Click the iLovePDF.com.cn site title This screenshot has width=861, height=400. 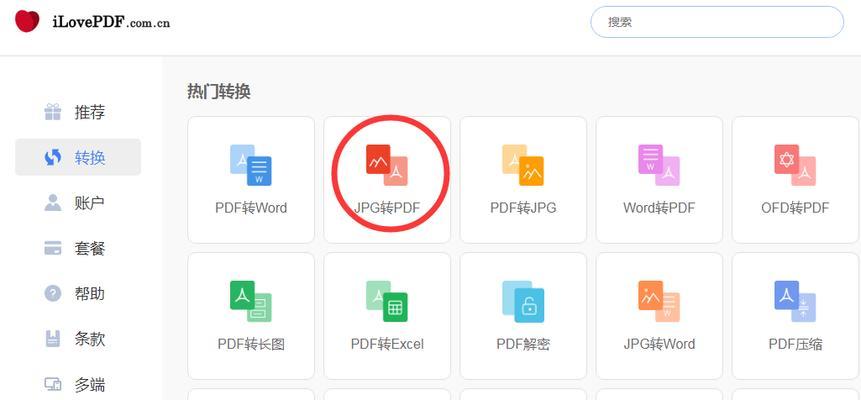tap(111, 22)
